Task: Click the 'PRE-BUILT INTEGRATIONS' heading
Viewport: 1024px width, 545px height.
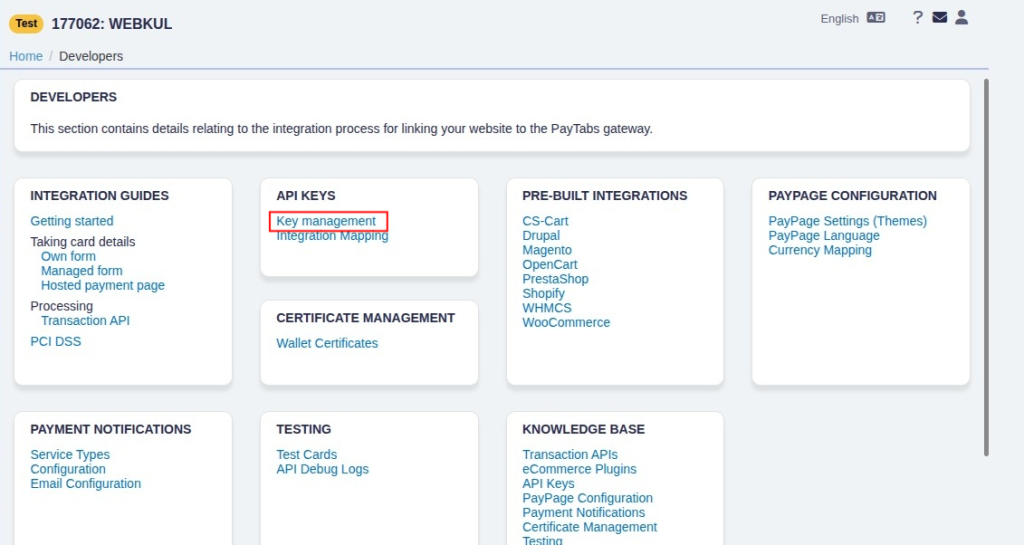Action: click(x=605, y=196)
